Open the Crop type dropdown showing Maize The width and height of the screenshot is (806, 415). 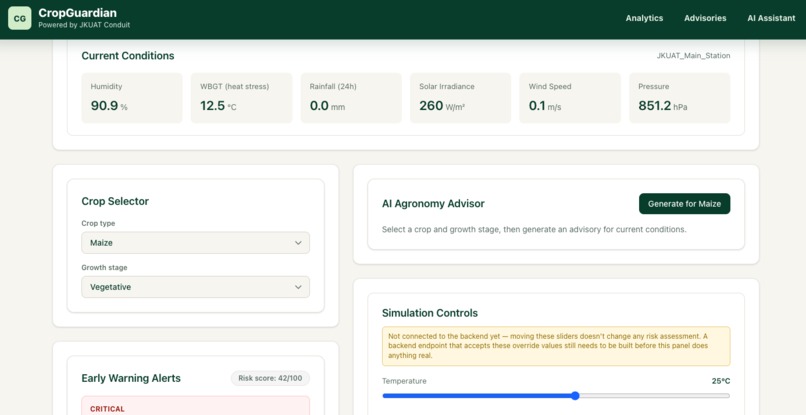[x=195, y=243]
